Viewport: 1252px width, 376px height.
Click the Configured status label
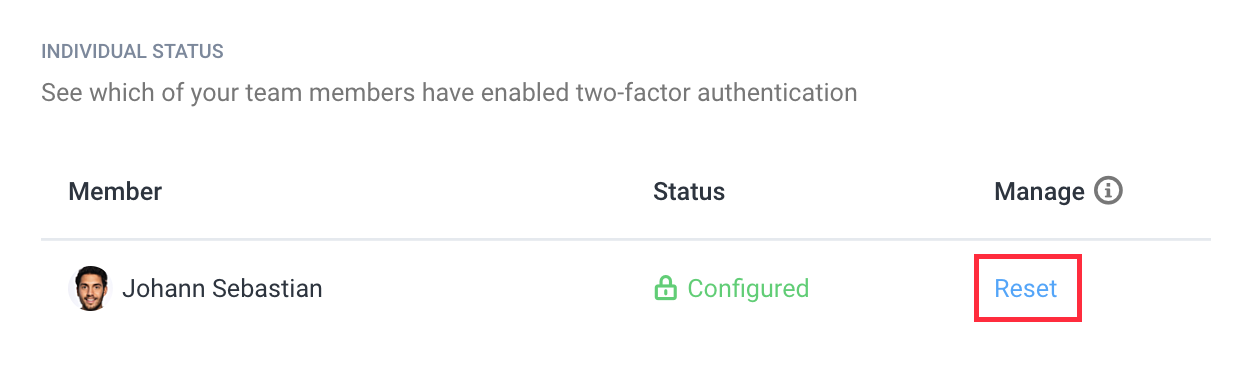(748, 289)
